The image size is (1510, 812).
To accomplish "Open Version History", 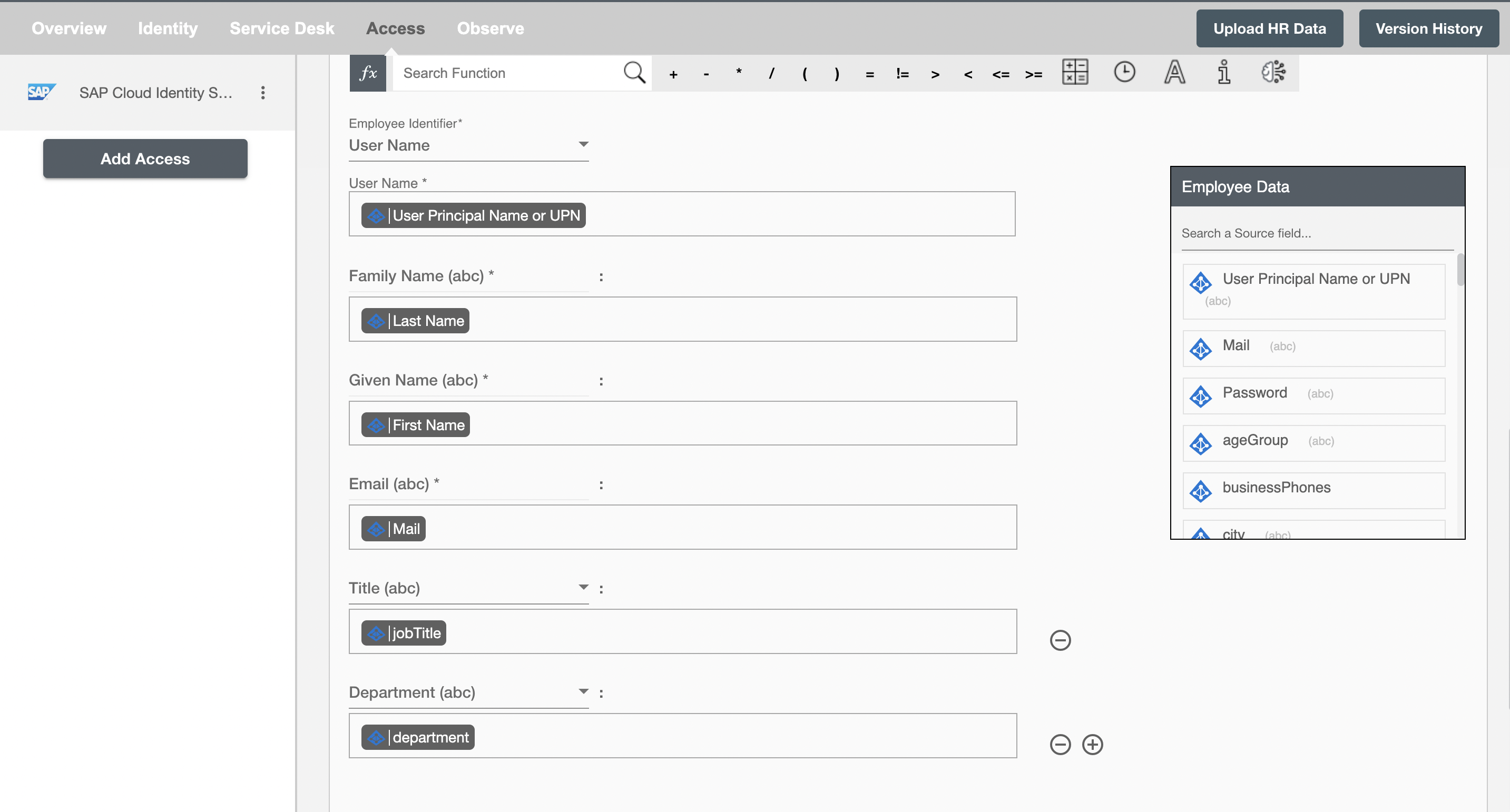I will (x=1429, y=28).
